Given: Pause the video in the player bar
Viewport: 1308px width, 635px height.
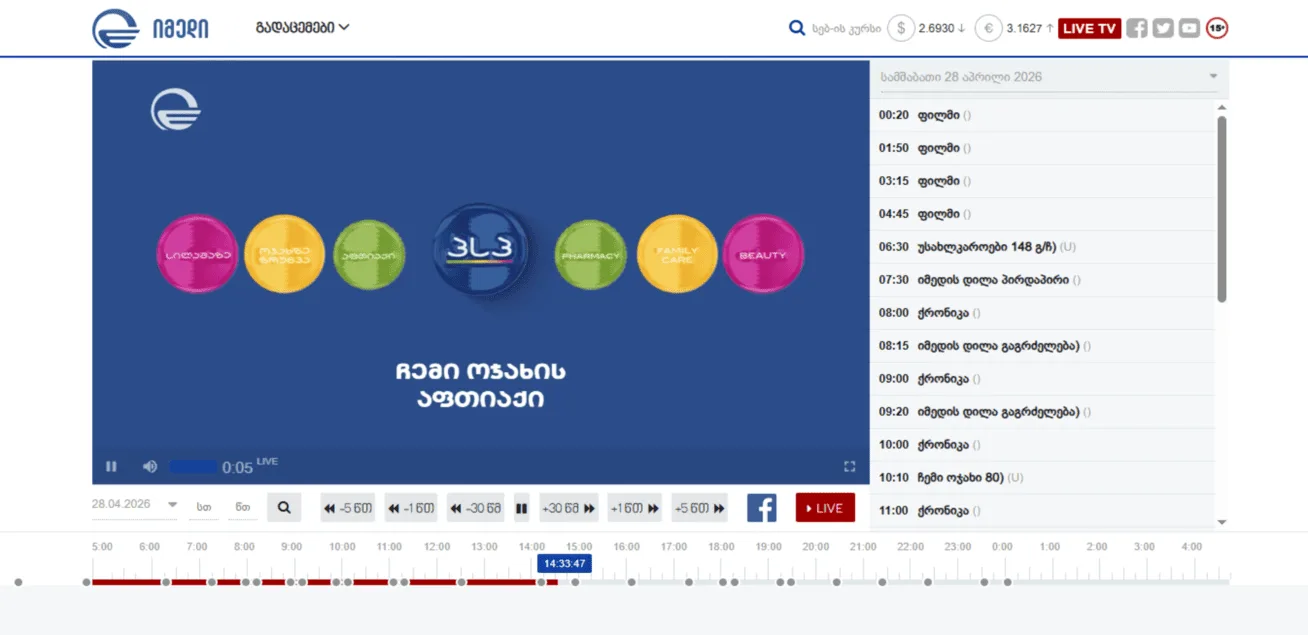Looking at the screenshot, I should click(111, 466).
